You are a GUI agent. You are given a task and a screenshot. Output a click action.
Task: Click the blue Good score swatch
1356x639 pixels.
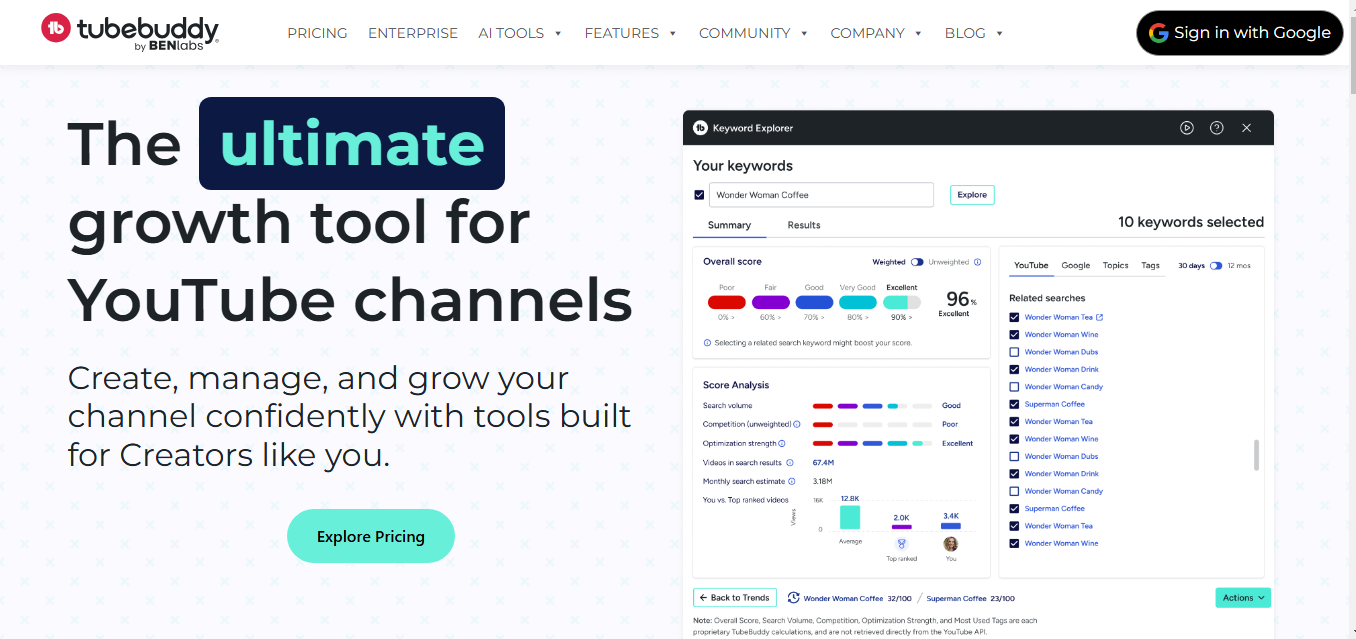pos(814,302)
